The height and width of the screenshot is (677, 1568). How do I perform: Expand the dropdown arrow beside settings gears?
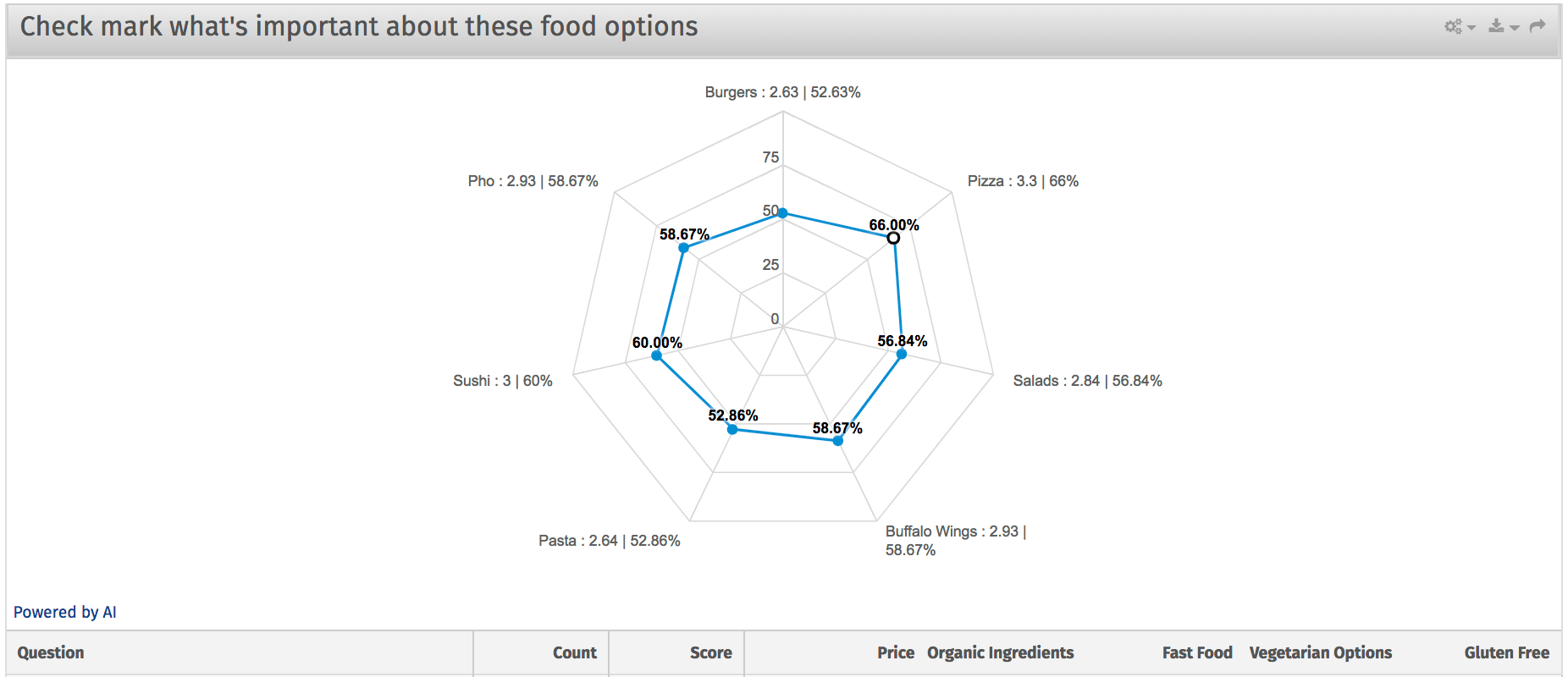tap(1471, 28)
